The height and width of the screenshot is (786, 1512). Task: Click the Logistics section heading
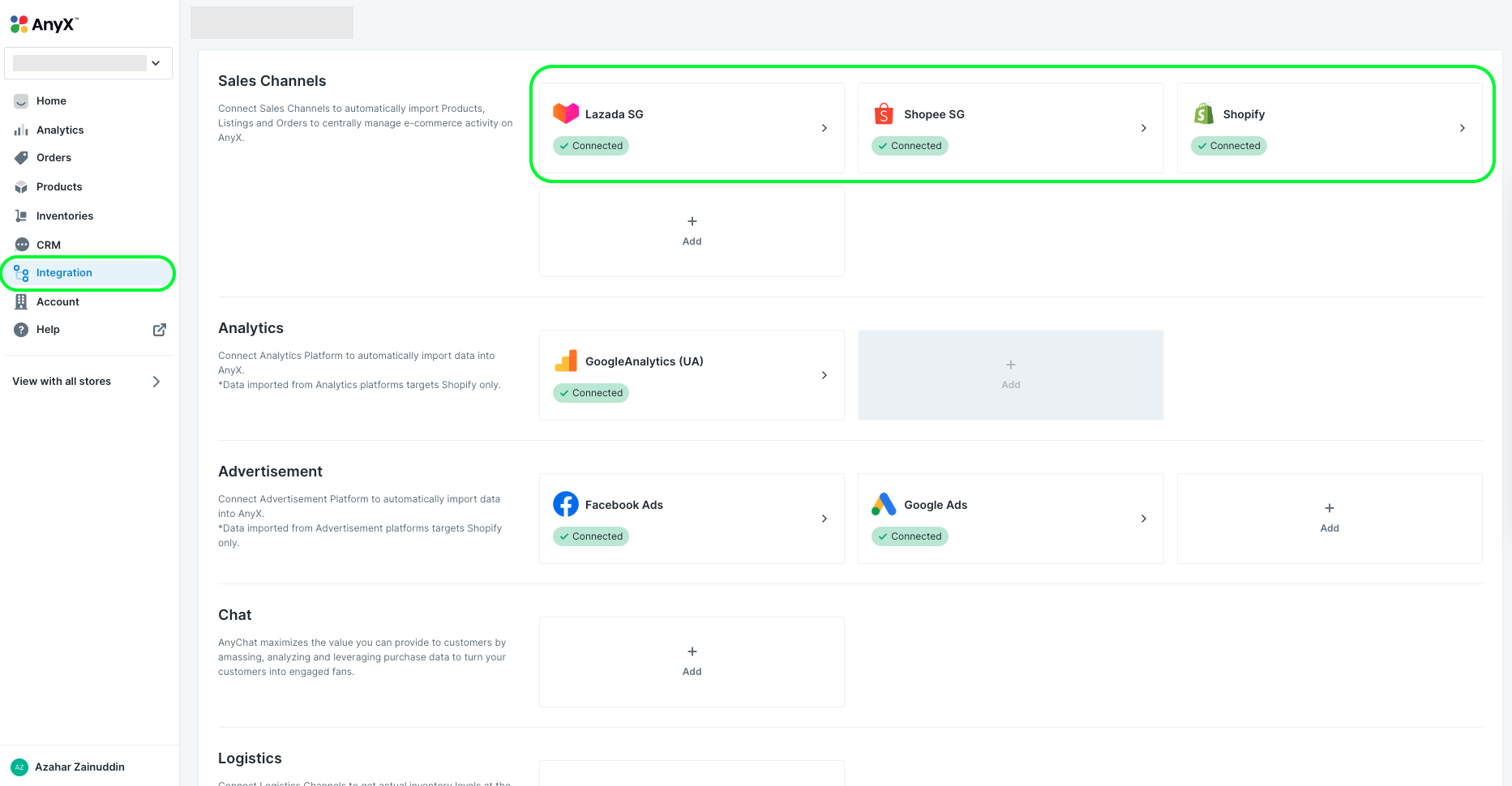coord(250,758)
